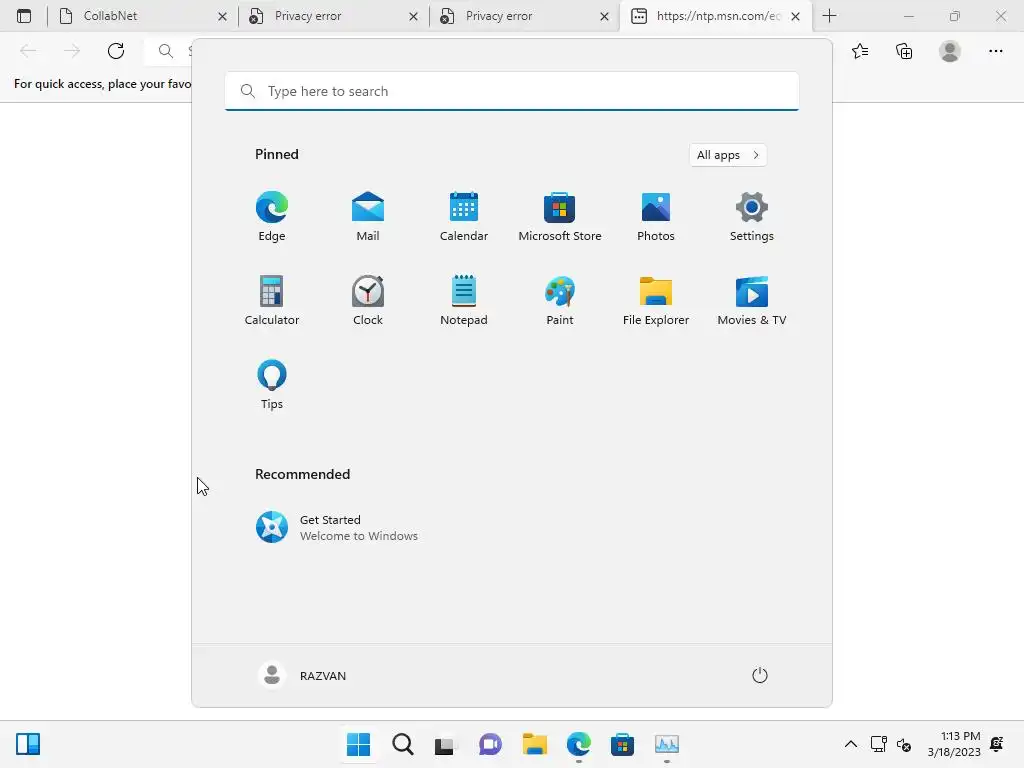1024x768 pixels.
Task: Open Edge profile avatar
Action: click(x=950, y=51)
